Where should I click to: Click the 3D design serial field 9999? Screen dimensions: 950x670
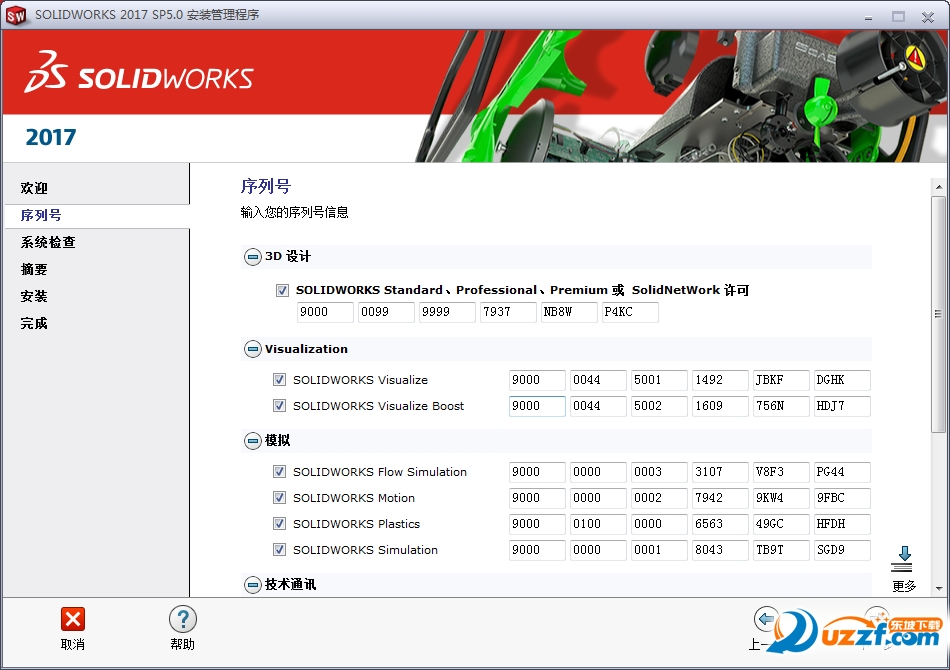point(447,312)
